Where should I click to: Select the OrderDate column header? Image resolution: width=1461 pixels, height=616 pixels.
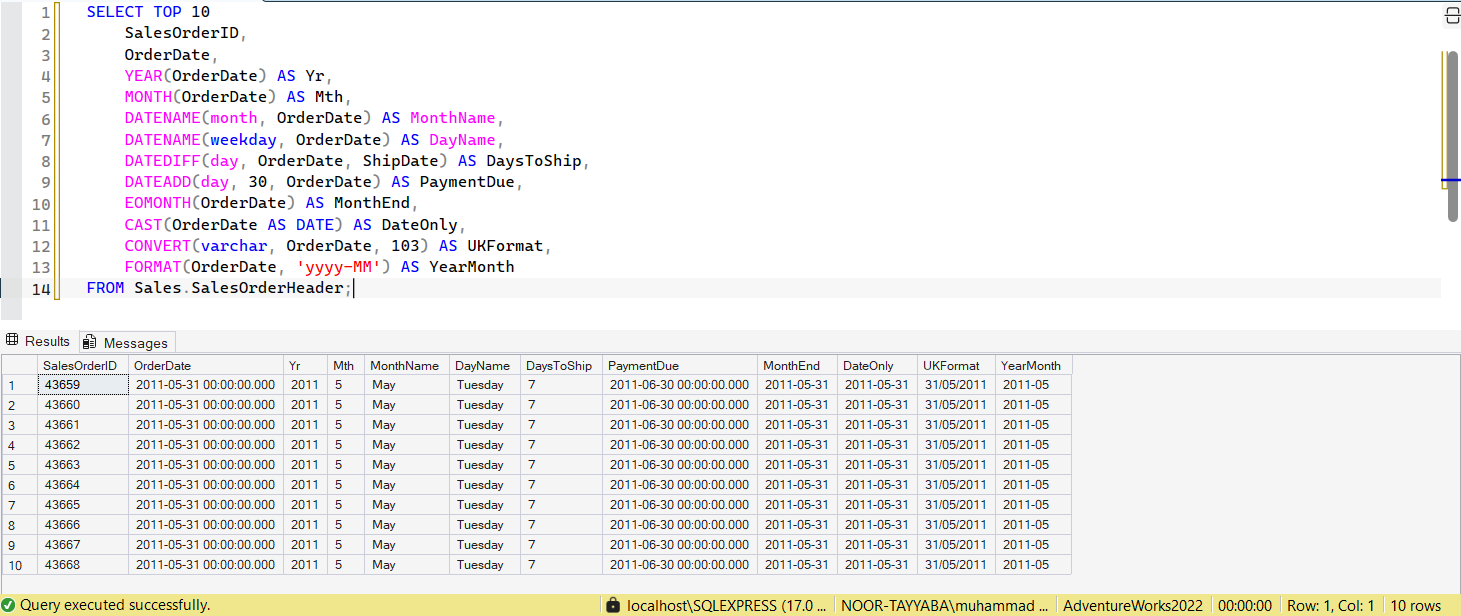[x=205, y=365]
